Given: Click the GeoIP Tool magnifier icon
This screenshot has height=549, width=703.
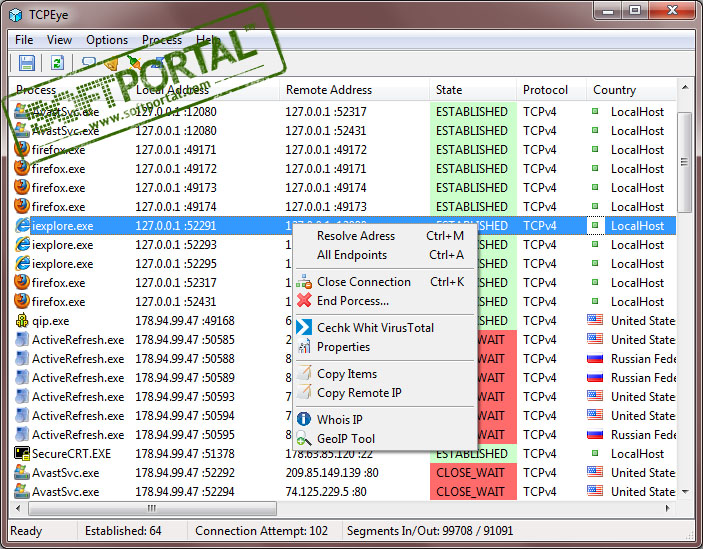Looking at the screenshot, I should pyautogui.click(x=304, y=438).
